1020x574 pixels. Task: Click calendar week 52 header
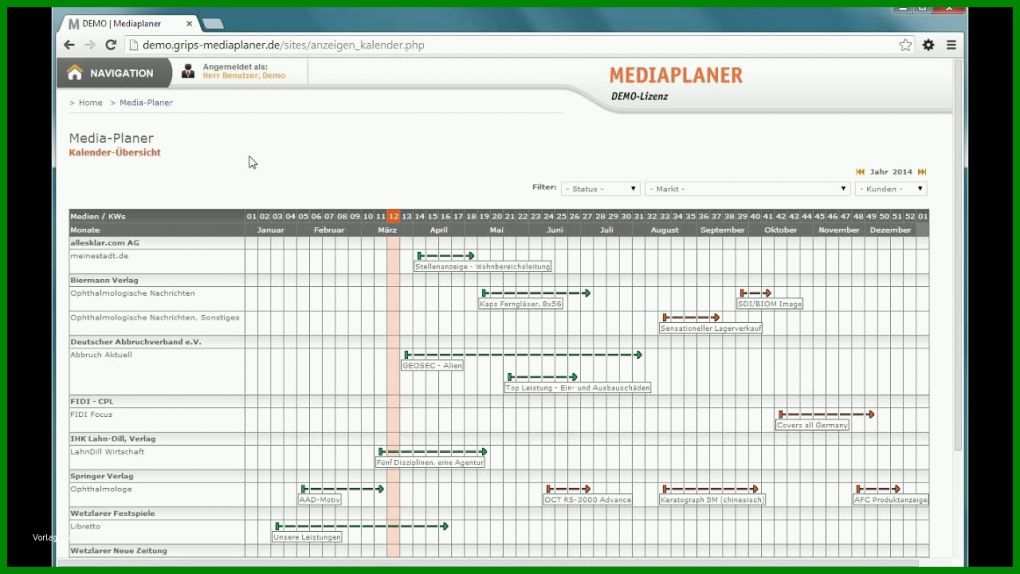(909, 216)
